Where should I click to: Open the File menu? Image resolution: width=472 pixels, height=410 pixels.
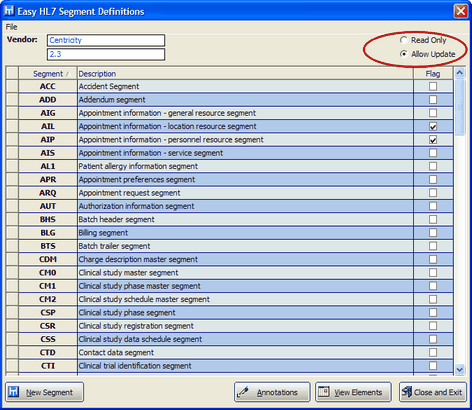pyautogui.click(x=11, y=27)
